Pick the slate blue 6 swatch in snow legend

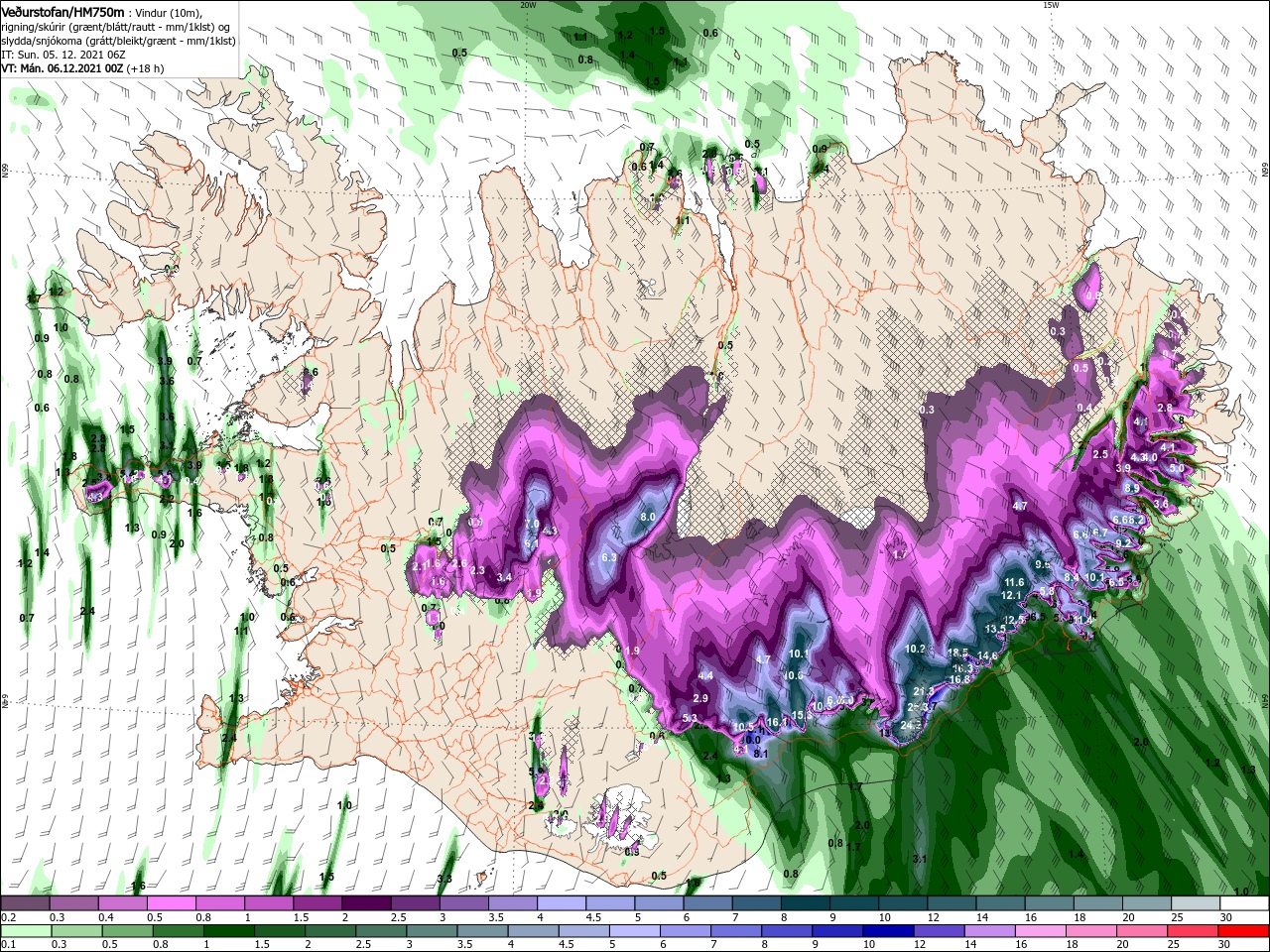click(x=707, y=903)
